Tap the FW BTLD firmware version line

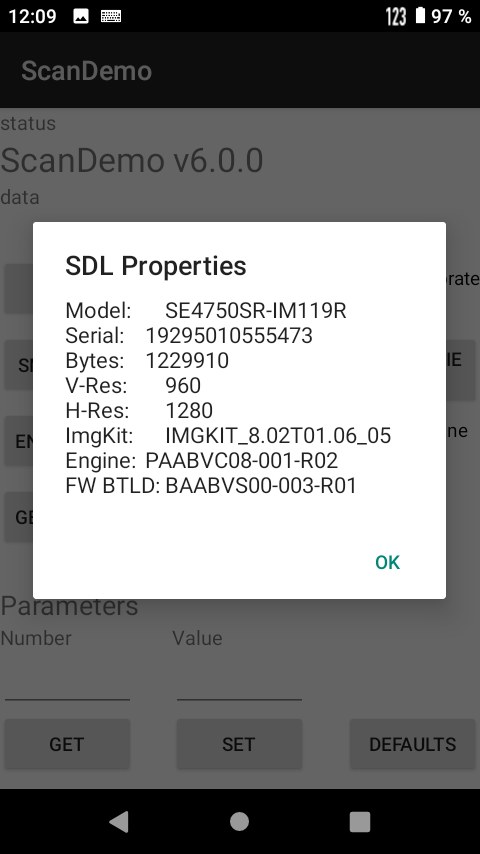pos(211,486)
